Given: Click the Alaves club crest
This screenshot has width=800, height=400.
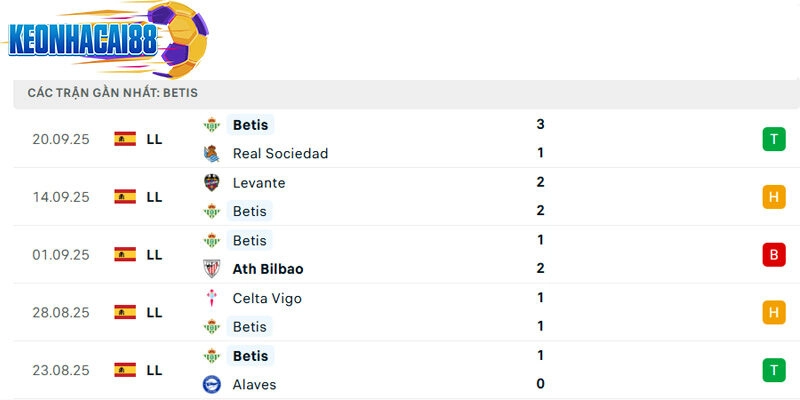Looking at the screenshot, I should point(211,385).
